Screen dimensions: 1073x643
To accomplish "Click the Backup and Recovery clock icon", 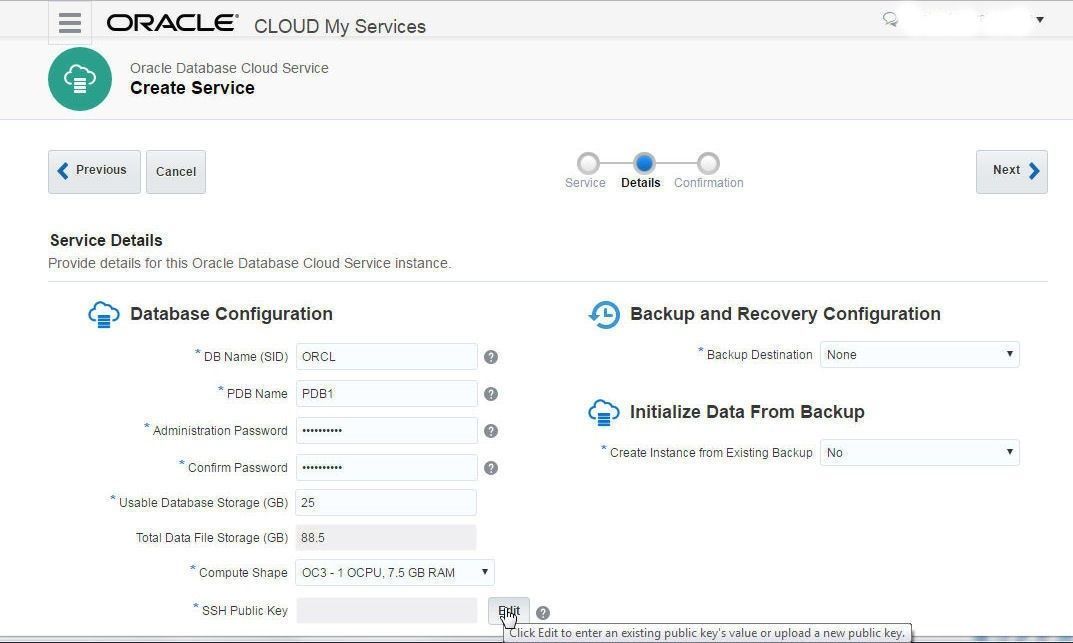I will tap(604, 315).
